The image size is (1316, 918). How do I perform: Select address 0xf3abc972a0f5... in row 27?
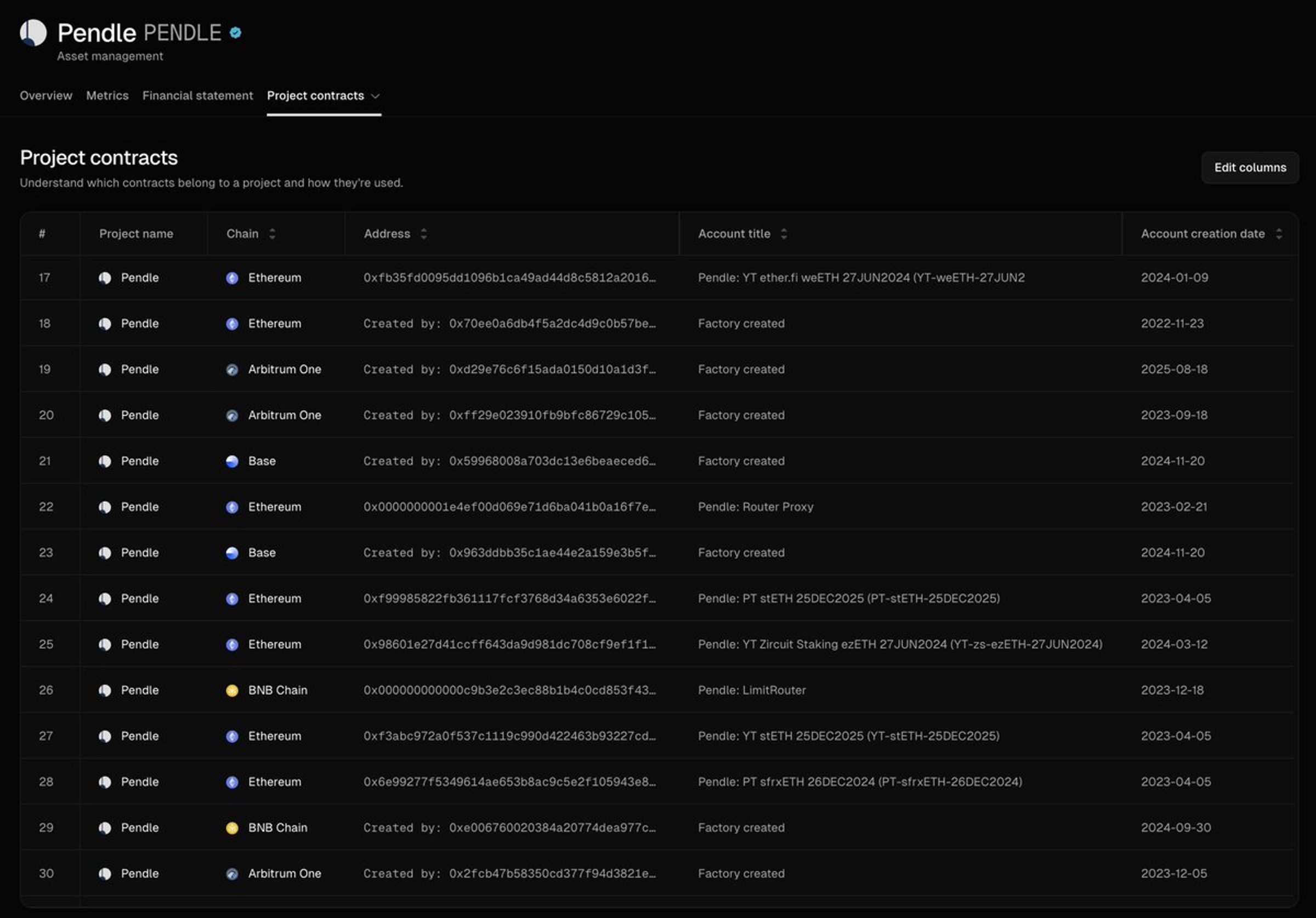(509, 736)
